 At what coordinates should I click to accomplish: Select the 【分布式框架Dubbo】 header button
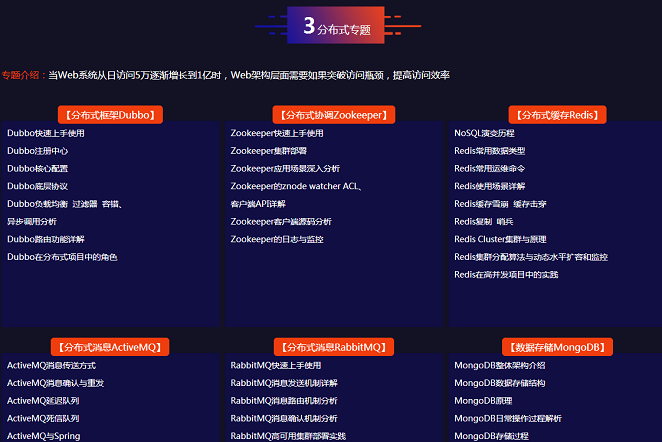coord(110,115)
